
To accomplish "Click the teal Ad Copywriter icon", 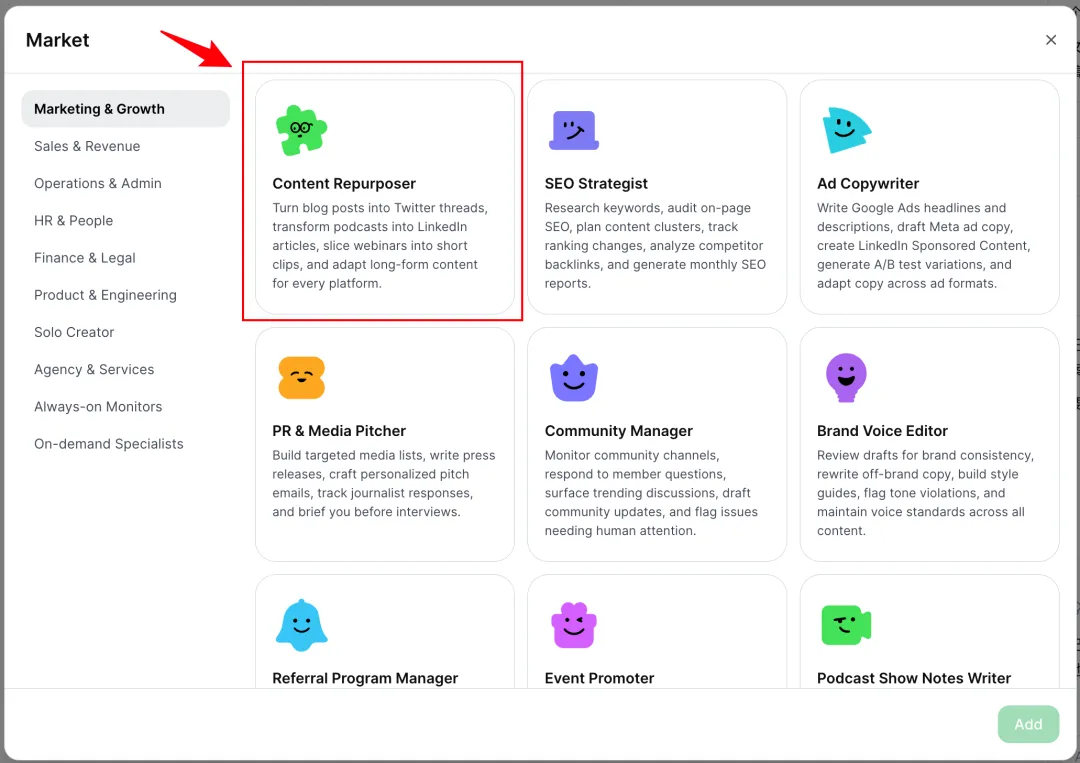I will (x=846, y=131).
